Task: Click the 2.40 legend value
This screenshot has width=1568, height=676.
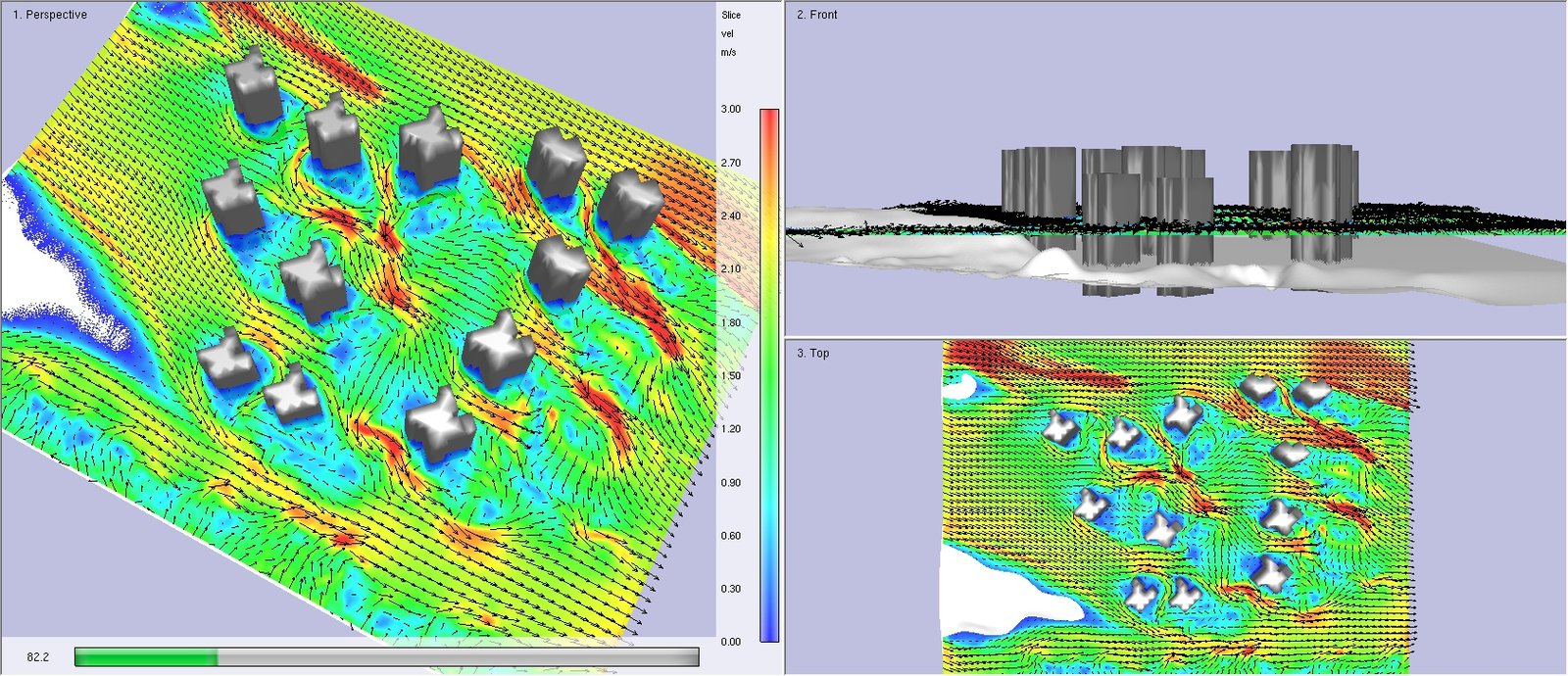Action: coord(731,216)
